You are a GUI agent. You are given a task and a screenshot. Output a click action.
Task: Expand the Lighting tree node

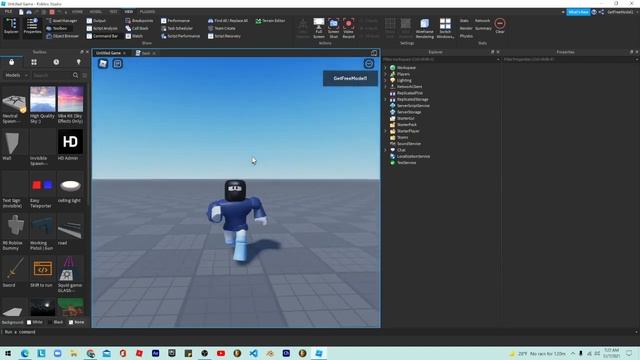pyautogui.click(x=386, y=80)
